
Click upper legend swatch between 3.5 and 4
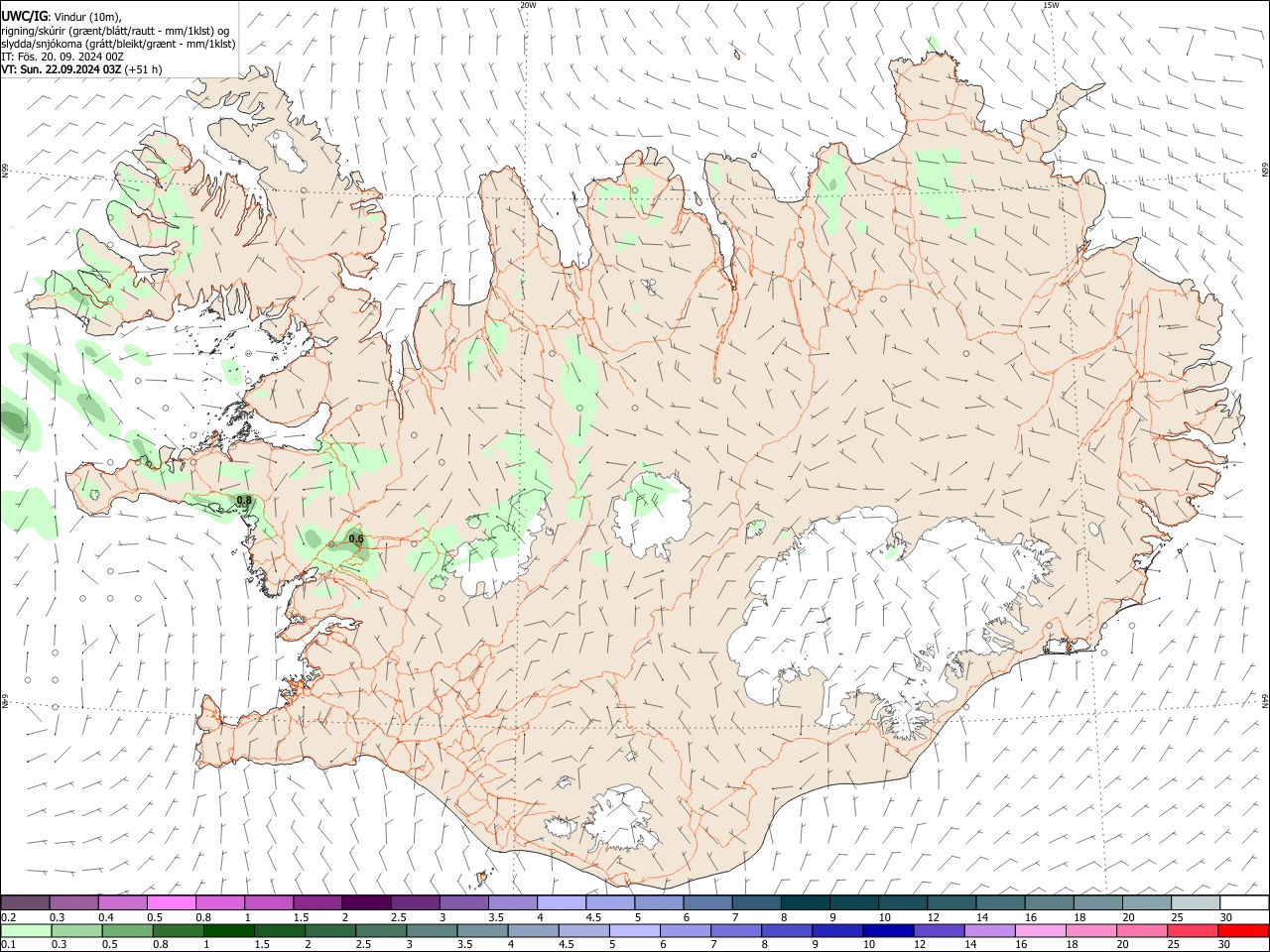point(512,902)
